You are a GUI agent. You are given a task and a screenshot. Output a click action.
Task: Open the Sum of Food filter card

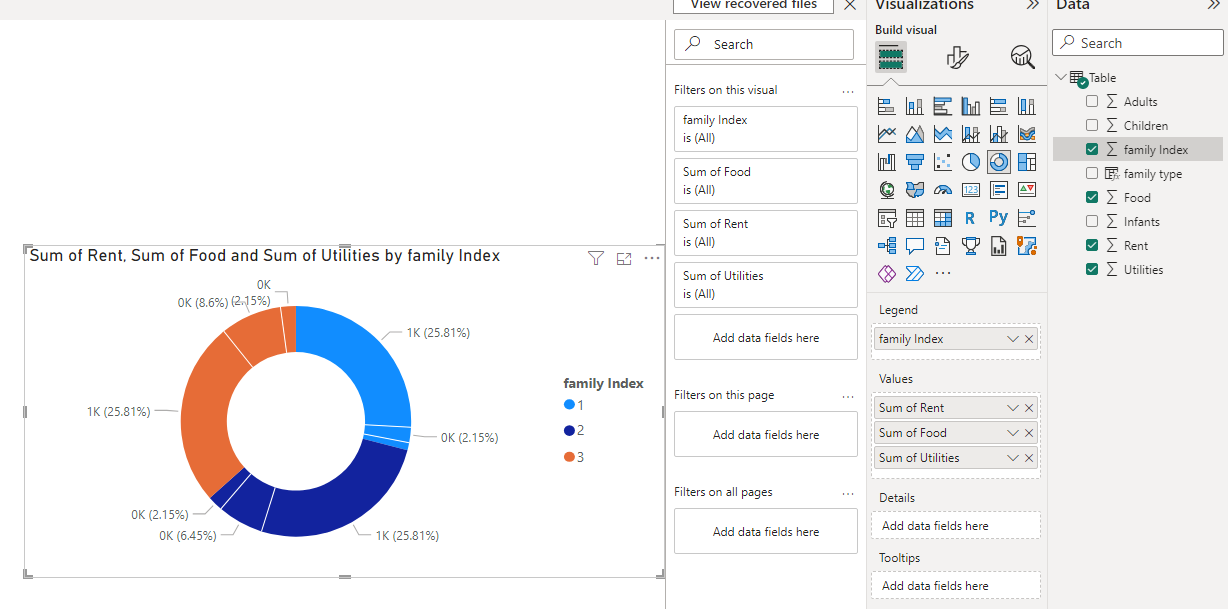[766, 181]
